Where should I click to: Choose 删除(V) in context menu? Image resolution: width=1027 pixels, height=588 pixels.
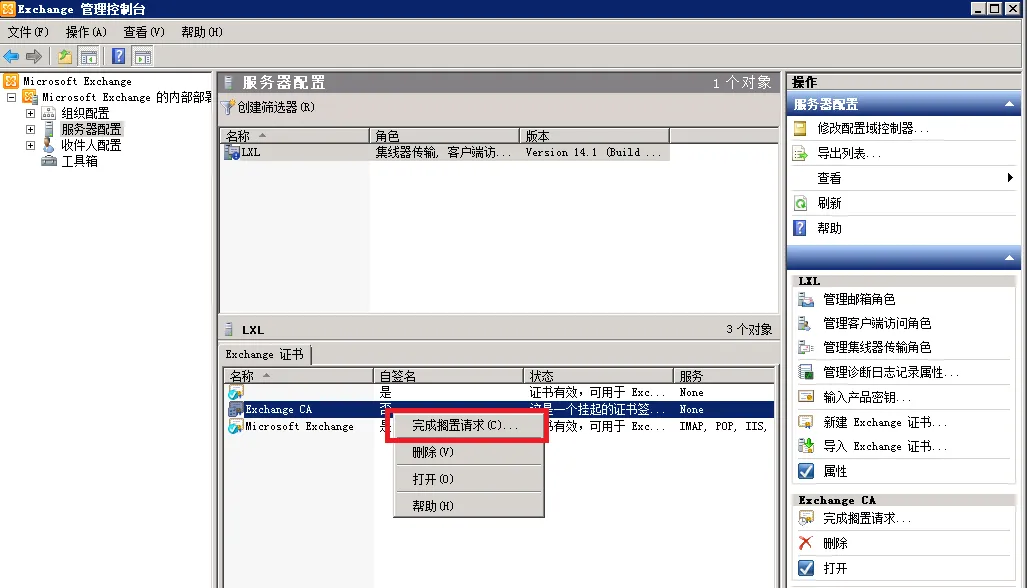click(x=468, y=452)
